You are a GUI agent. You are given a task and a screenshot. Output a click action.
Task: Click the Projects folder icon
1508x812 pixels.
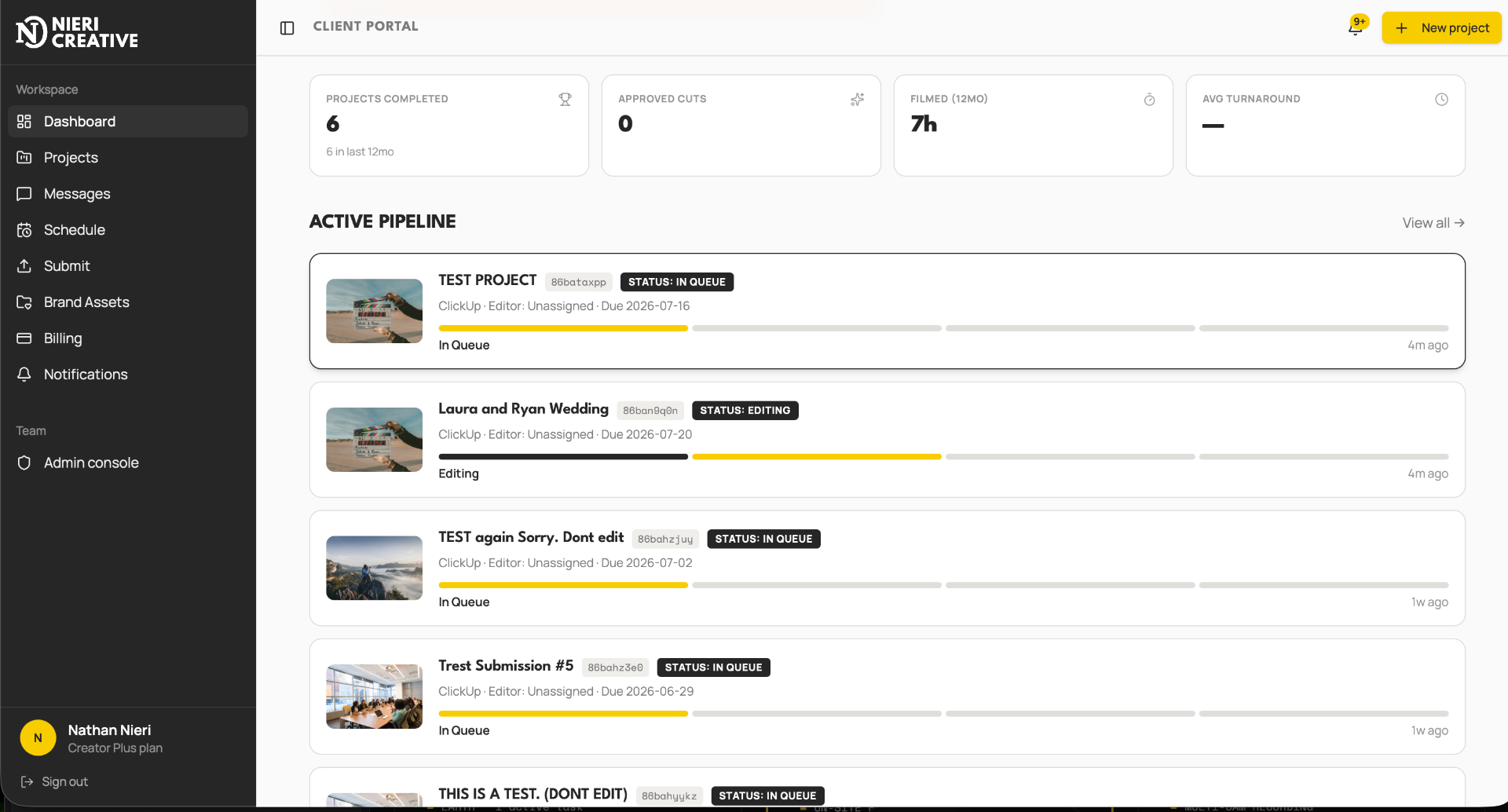coord(24,158)
